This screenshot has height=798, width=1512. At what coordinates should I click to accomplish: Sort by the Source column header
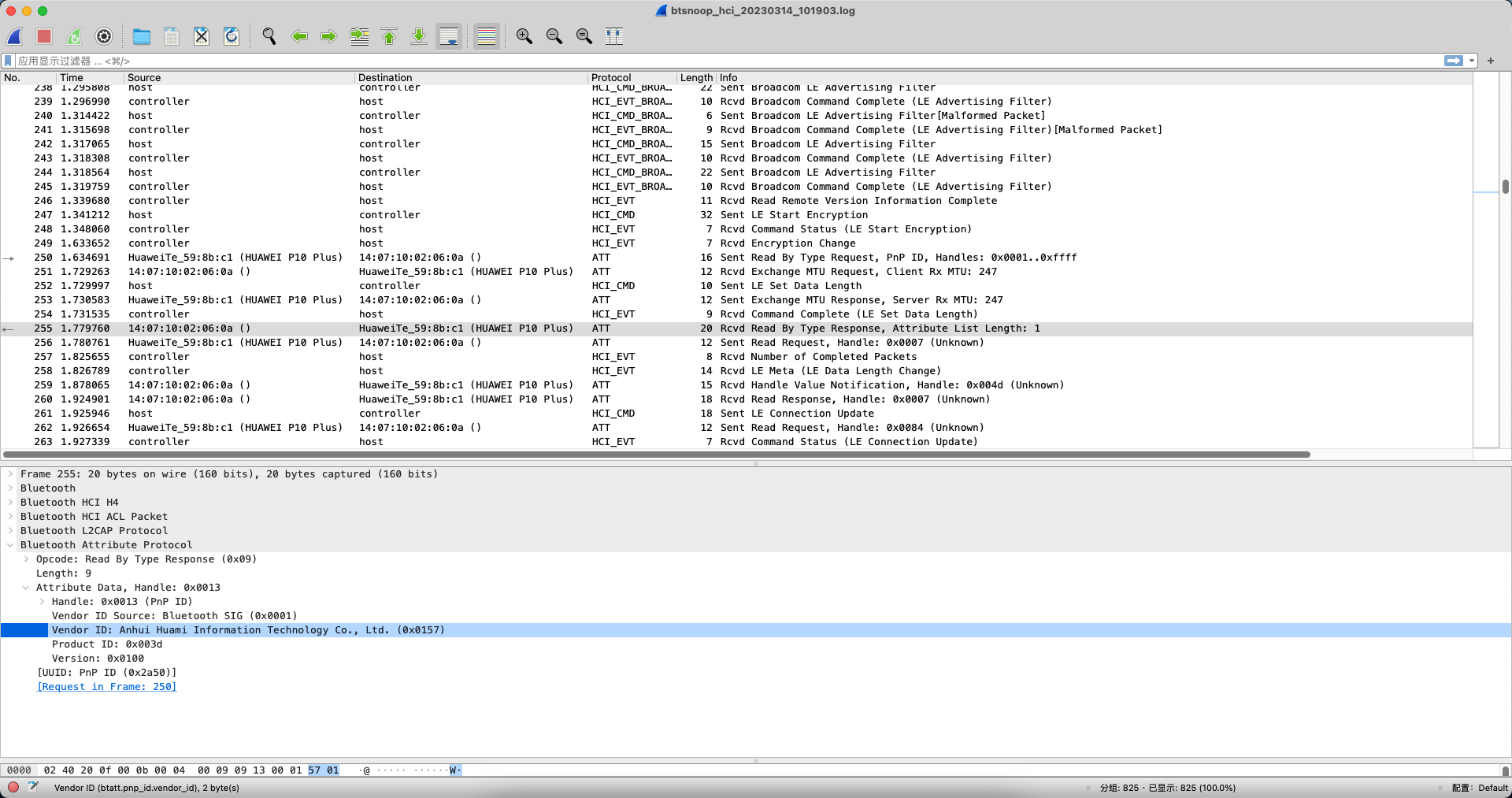(x=239, y=77)
